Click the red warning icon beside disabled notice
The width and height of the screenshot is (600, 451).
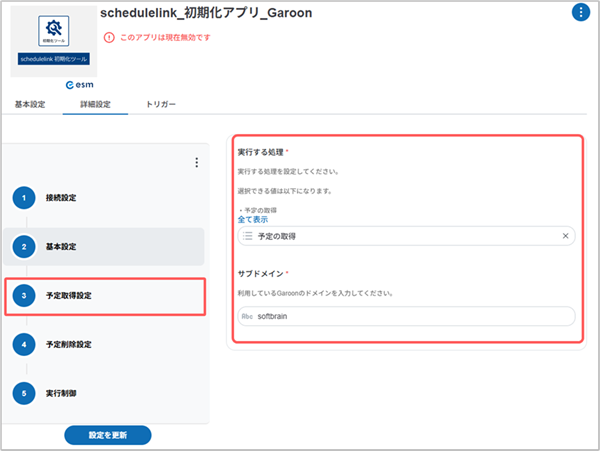click(109, 37)
